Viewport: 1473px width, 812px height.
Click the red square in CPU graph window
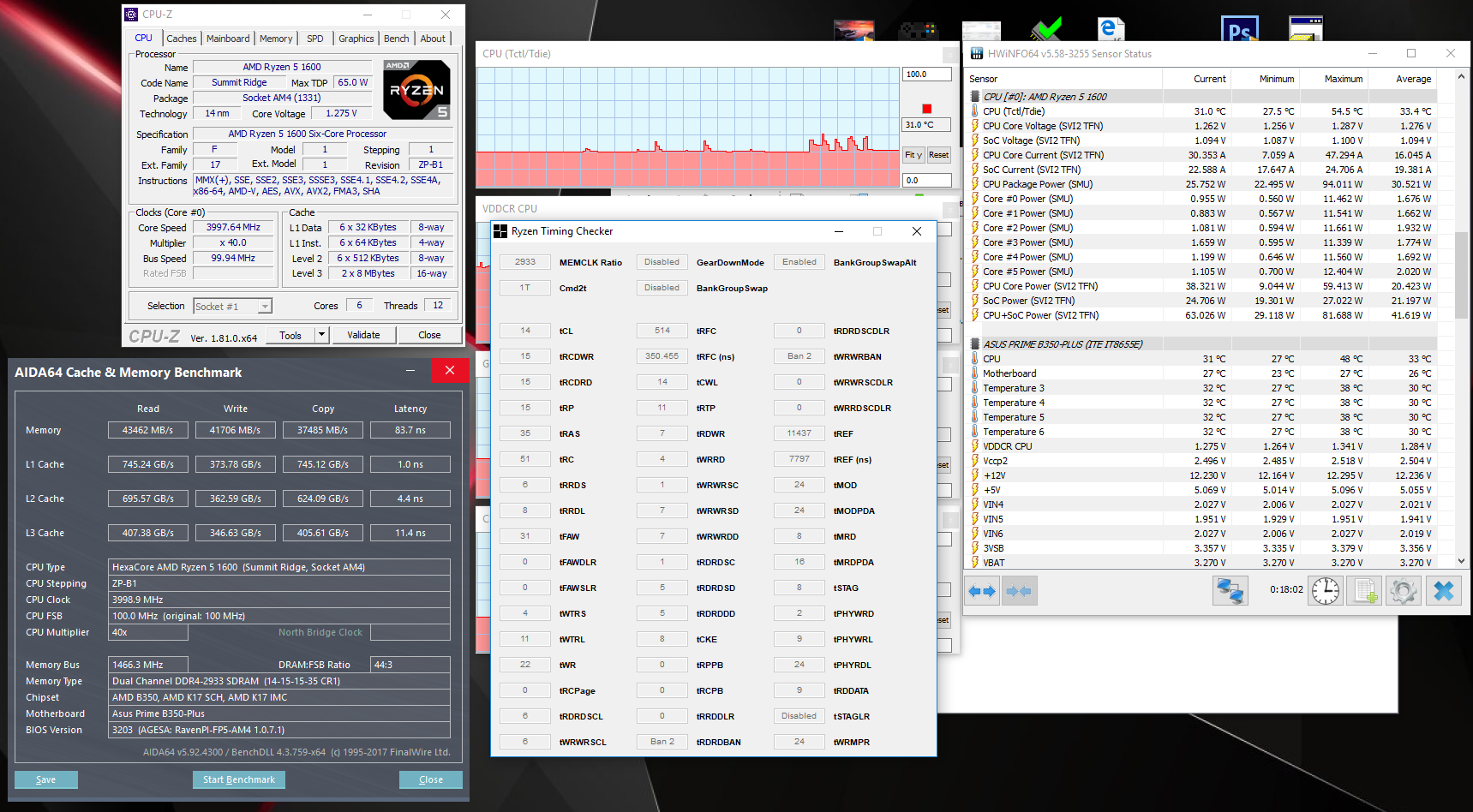pyautogui.click(x=926, y=109)
